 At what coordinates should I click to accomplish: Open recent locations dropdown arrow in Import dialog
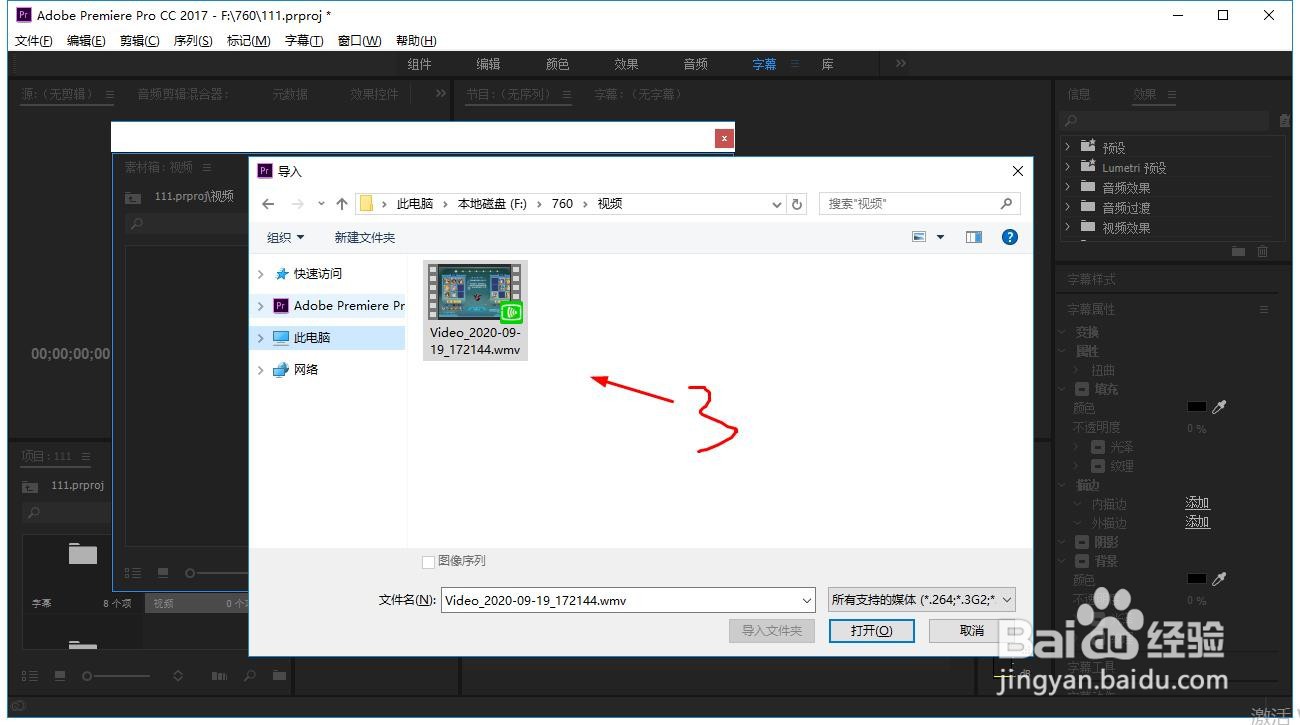click(x=321, y=203)
